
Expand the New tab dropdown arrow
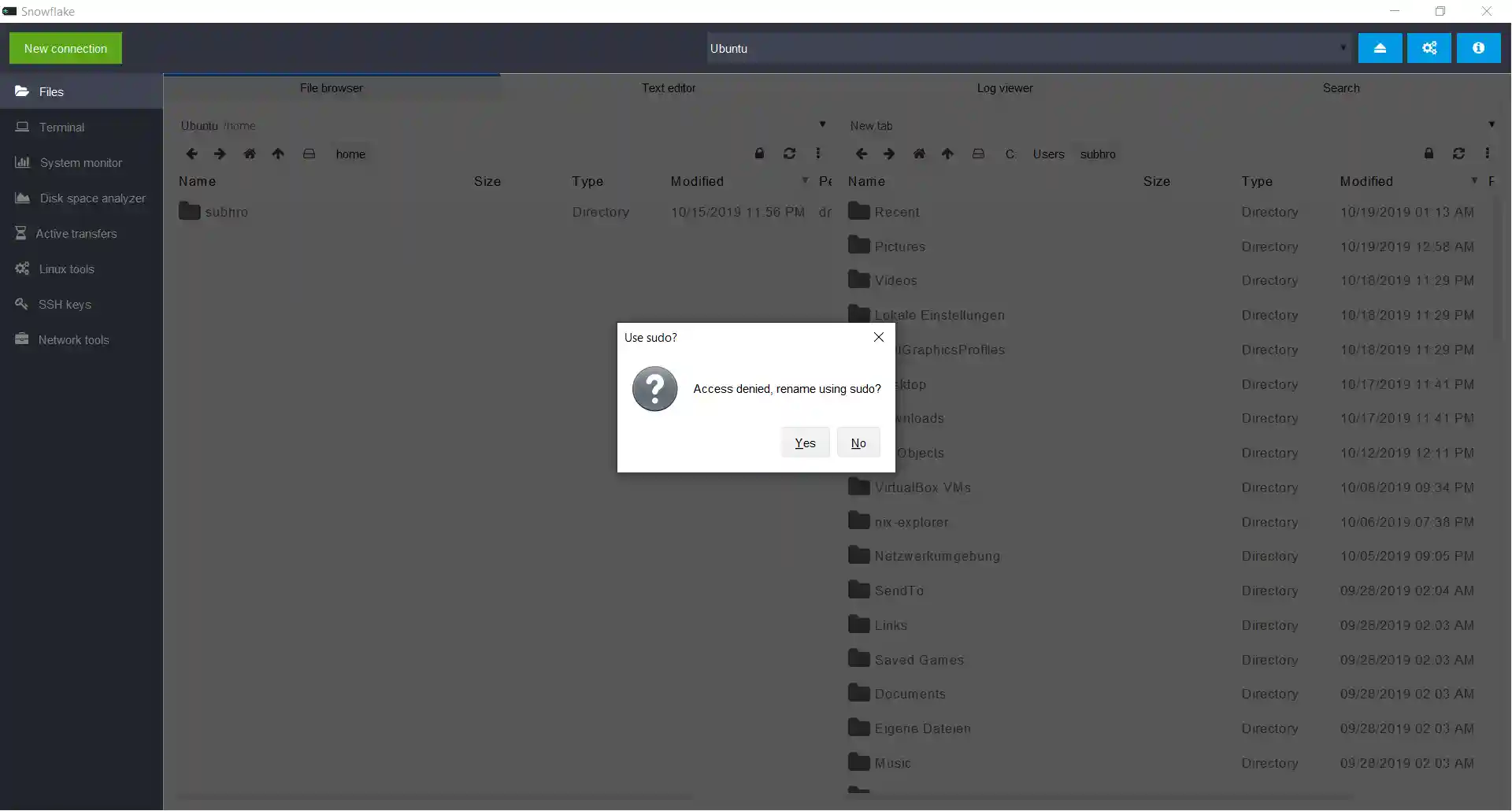pos(1492,124)
